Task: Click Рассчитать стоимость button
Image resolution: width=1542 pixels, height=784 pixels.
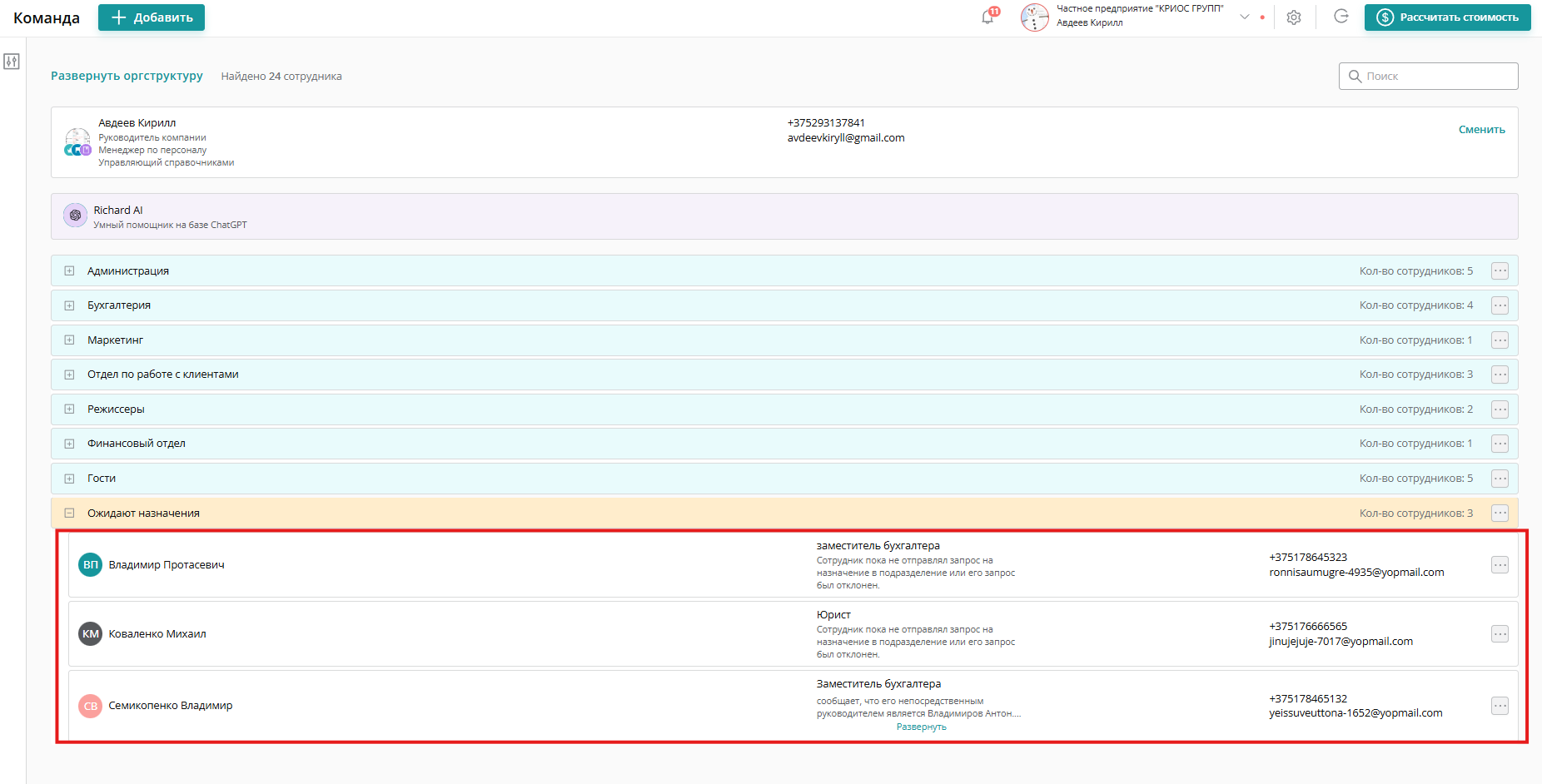Action: click(1447, 17)
